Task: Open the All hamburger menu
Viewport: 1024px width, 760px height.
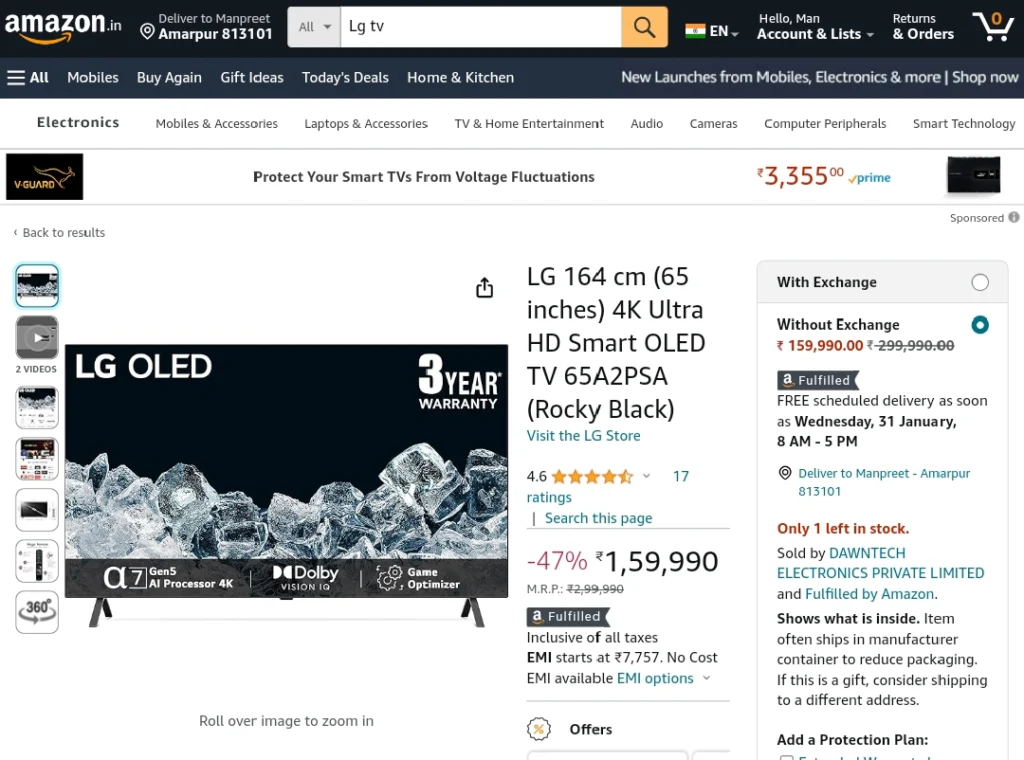Action: coord(28,78)
